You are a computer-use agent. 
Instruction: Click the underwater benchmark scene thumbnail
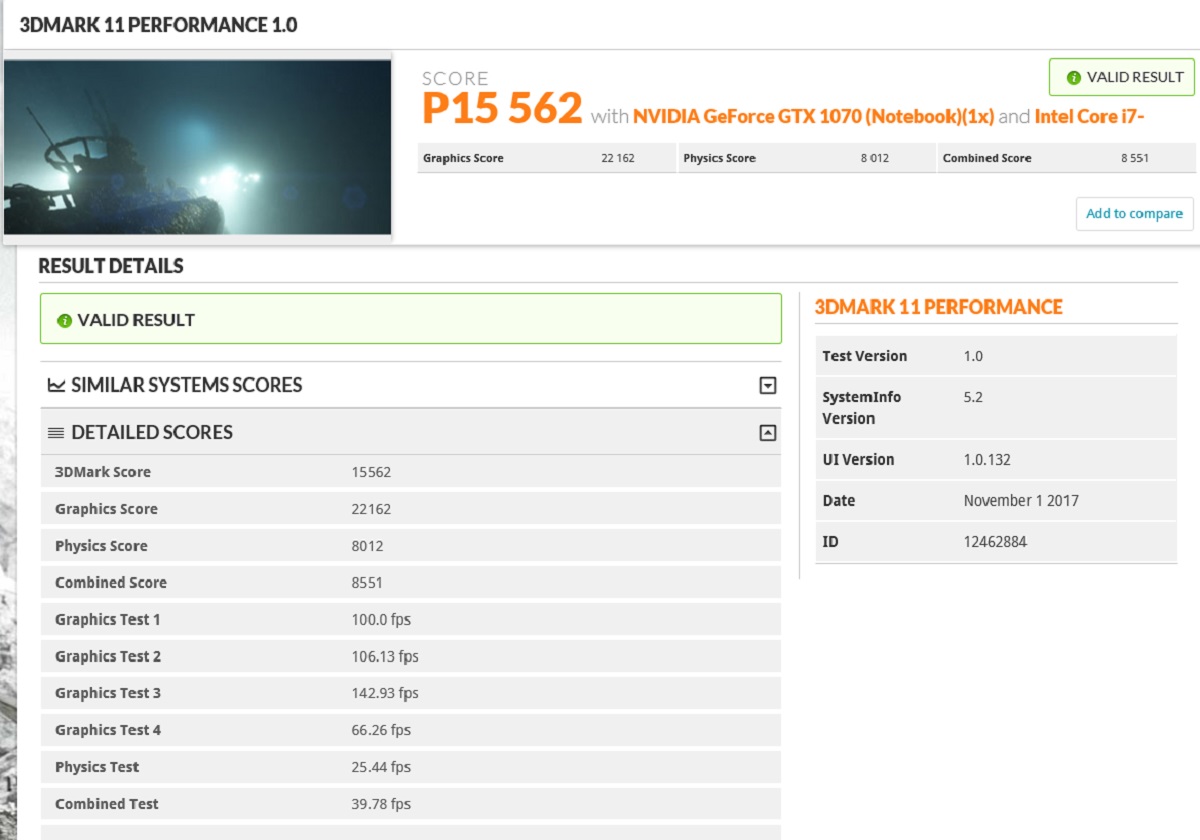(x=197, y=147)
